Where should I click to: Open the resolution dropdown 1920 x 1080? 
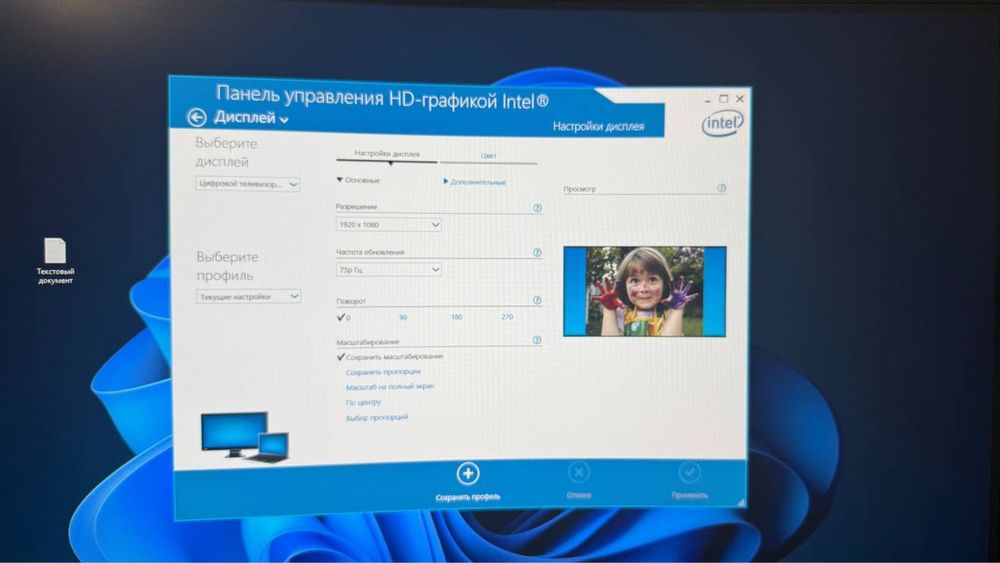click(x=388, y=224)
